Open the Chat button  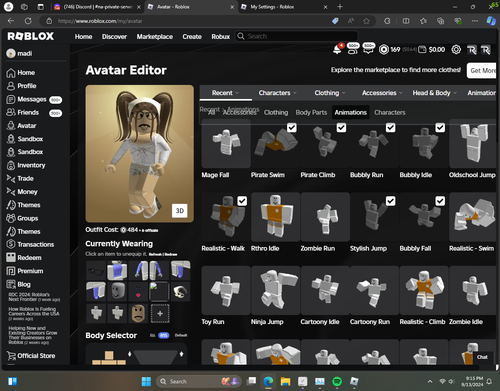click(482, 357)
